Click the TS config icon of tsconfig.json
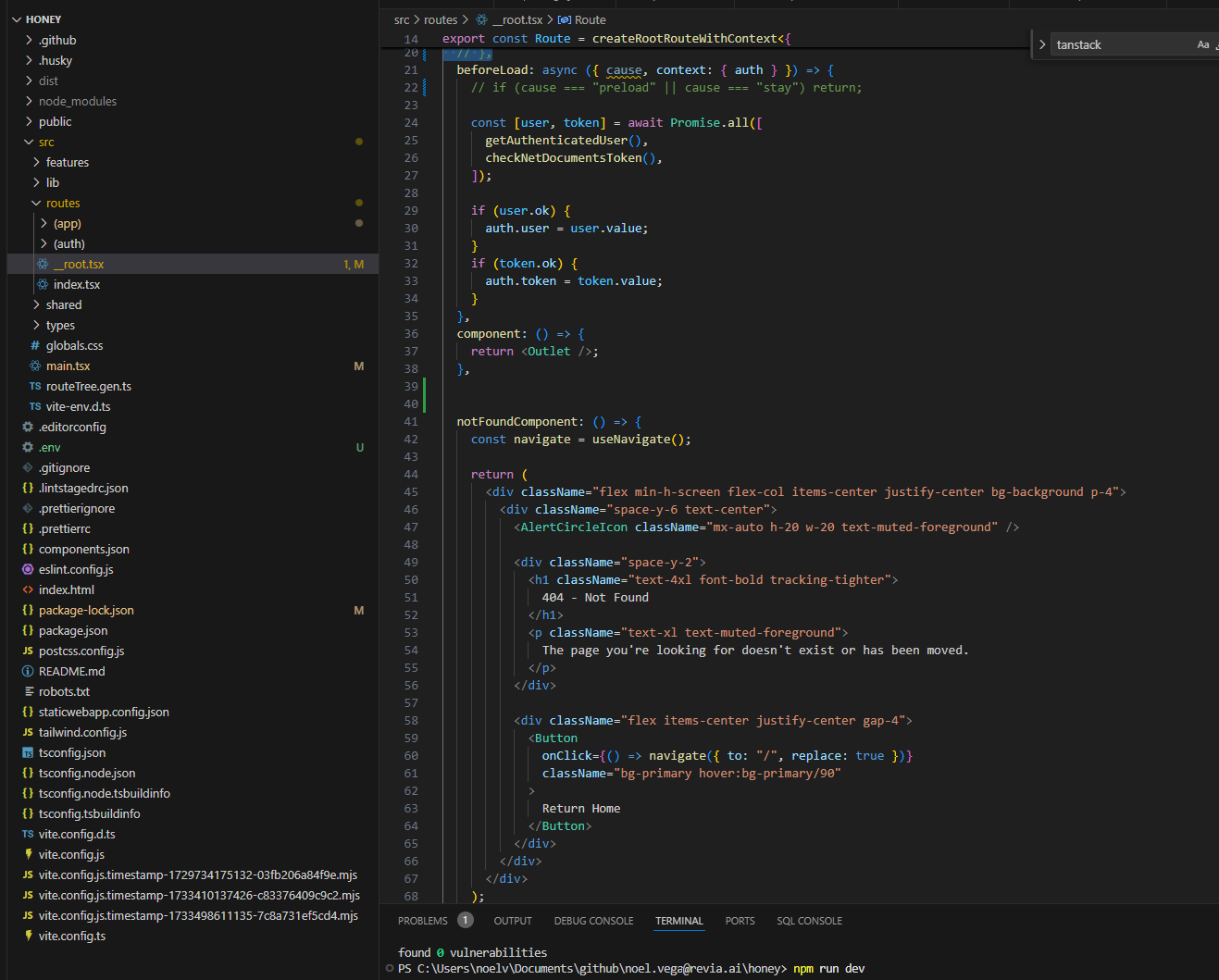The width and height of the screenshot is (1219, 980). click(28, 752)
